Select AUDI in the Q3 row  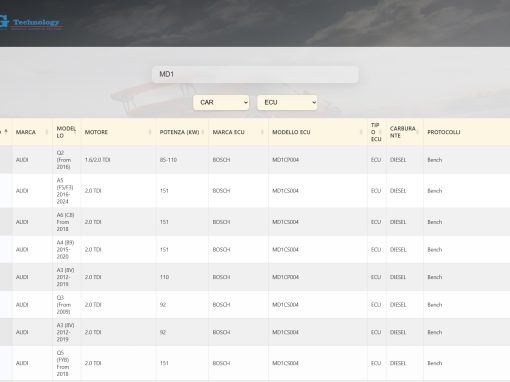point(22,305)
